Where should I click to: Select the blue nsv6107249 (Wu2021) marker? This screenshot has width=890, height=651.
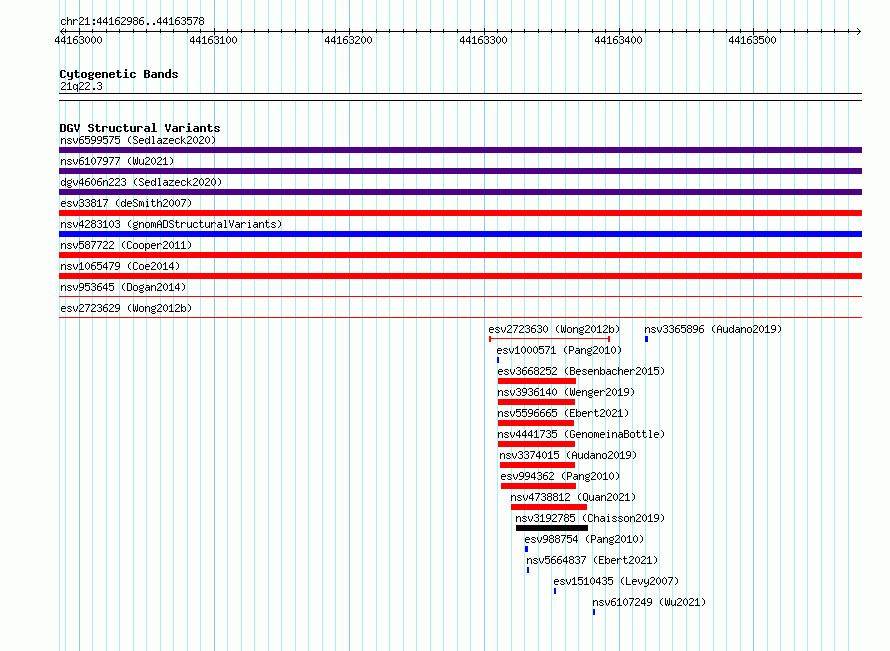click(x=594, y=612)
